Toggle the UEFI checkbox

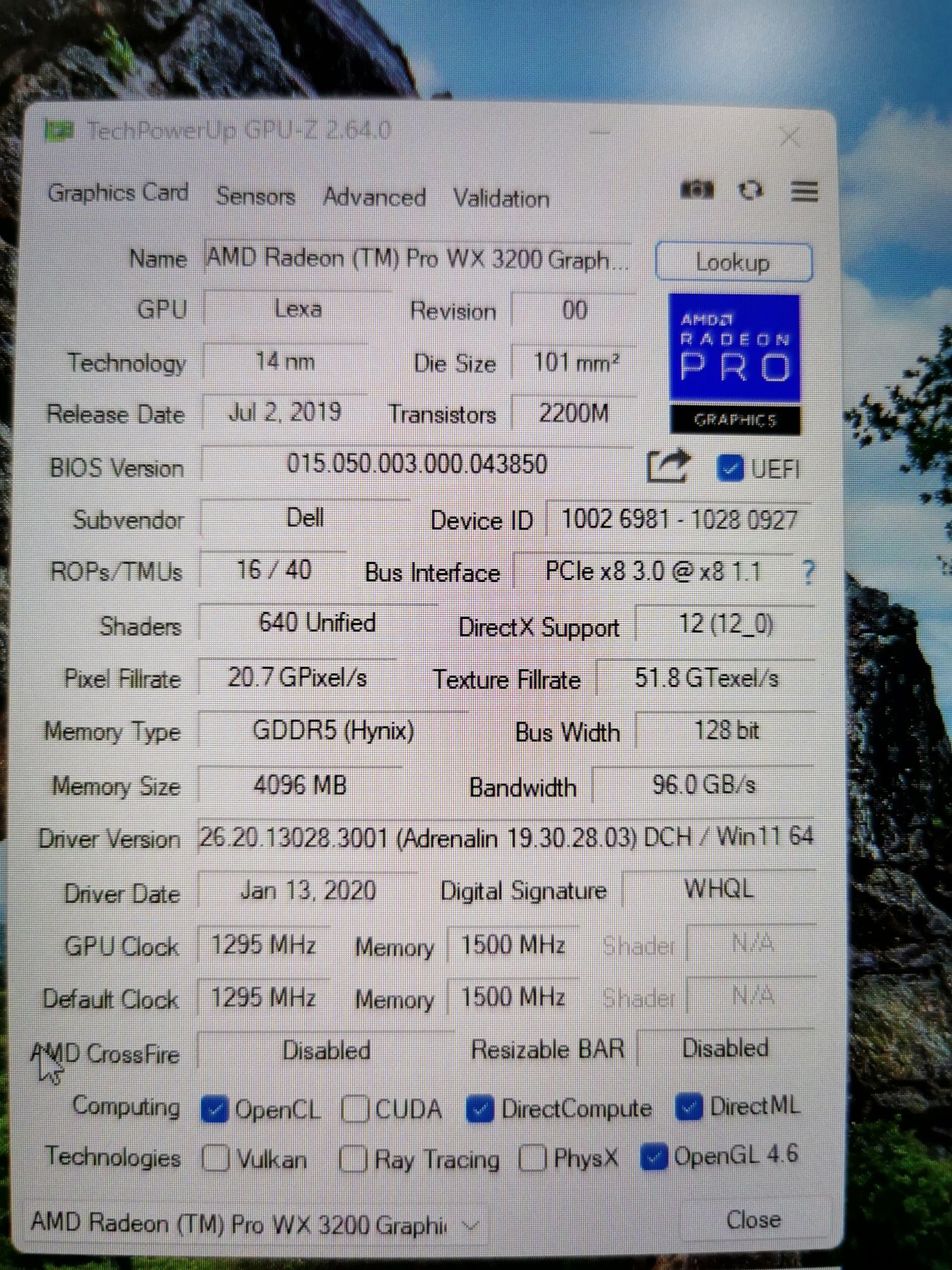click(x=730, y=468)
